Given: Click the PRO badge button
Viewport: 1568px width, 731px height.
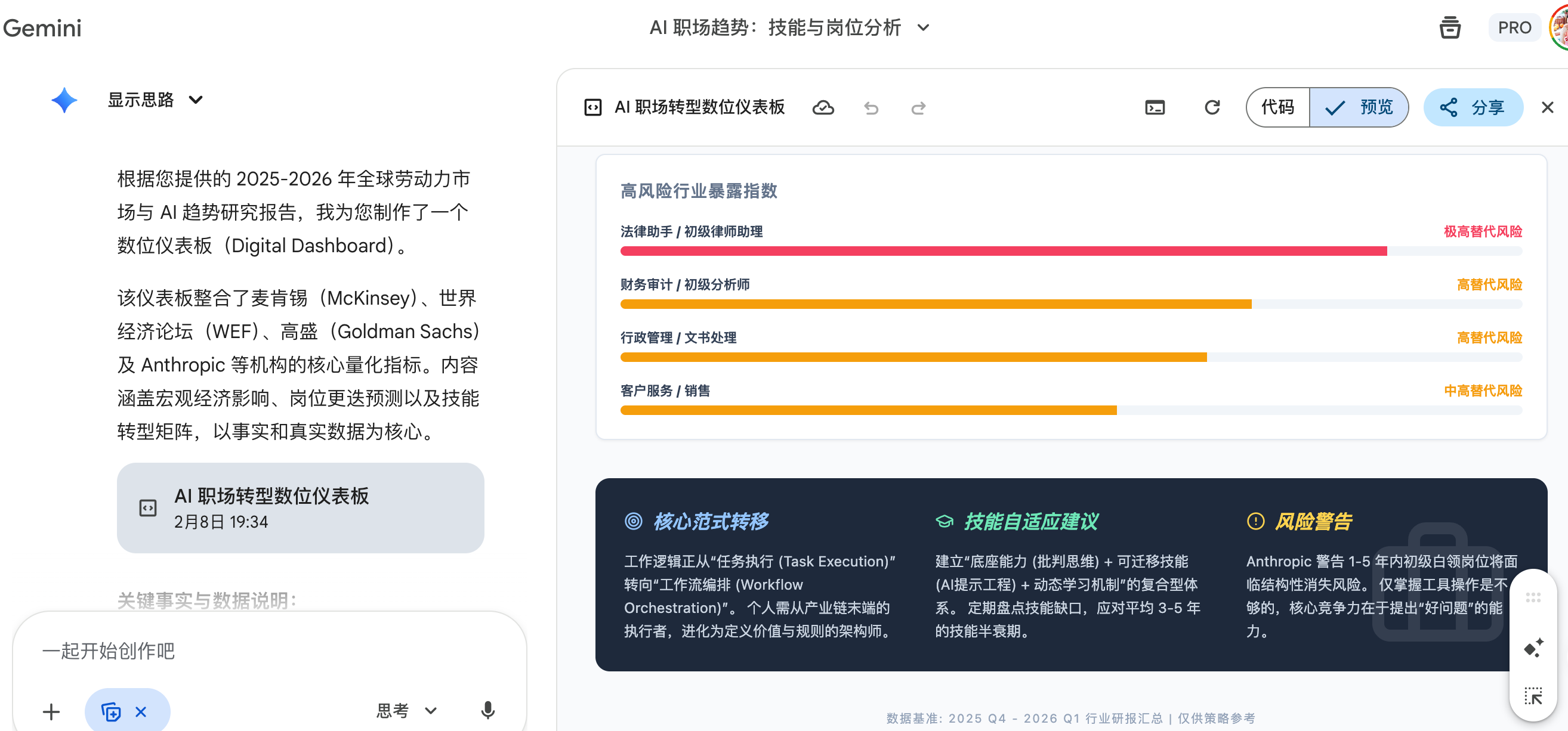Looking at the screenshot, I should (1514, 27).
